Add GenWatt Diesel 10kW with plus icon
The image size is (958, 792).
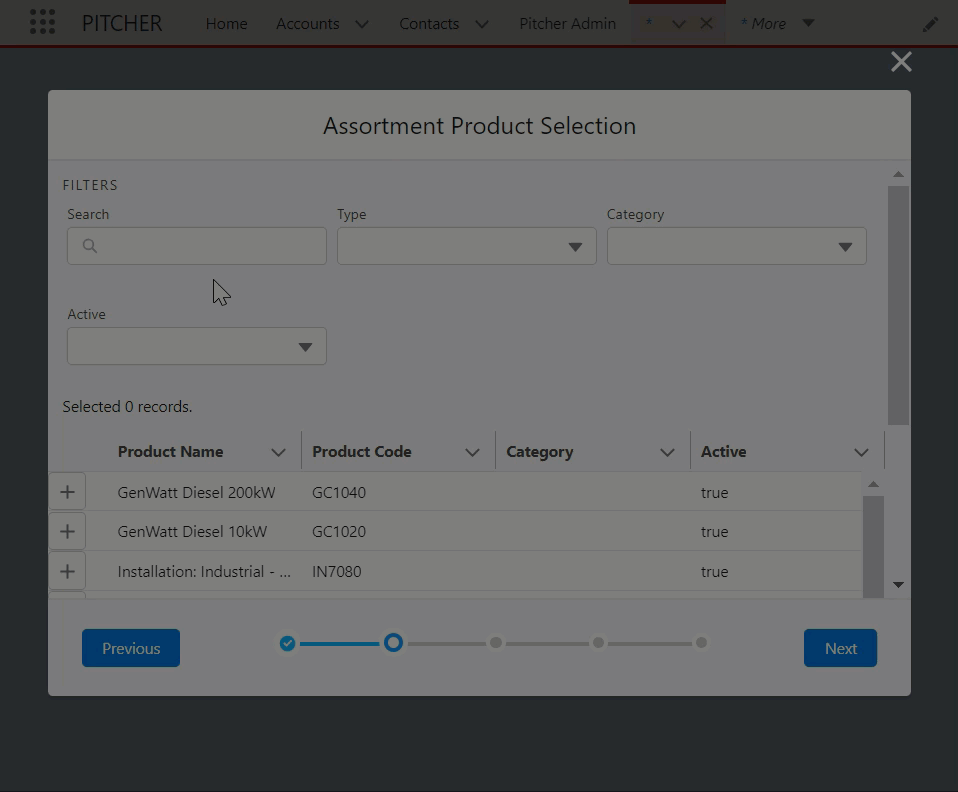pos(67,532)
